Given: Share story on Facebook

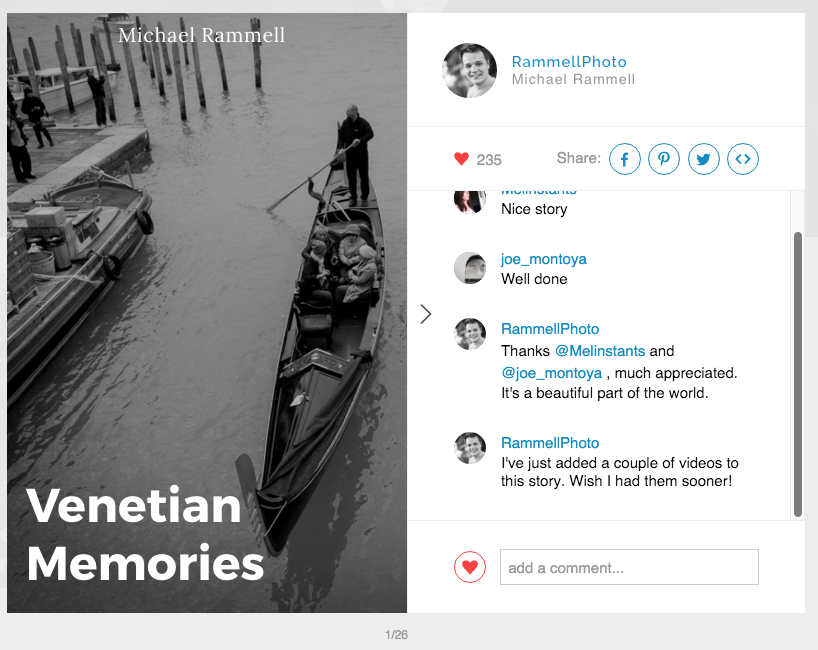Looking at the screenshot, I should click(624, 159).
